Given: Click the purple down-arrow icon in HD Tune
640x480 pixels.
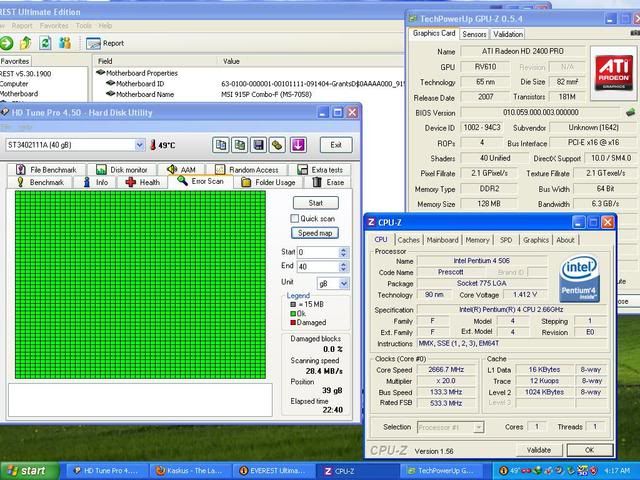Looking at the screenshot, I should click(x=298, y=145).
